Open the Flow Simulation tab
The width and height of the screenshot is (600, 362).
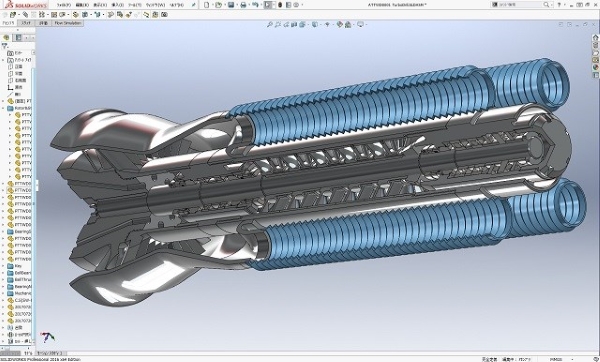[x=68, y=23]
